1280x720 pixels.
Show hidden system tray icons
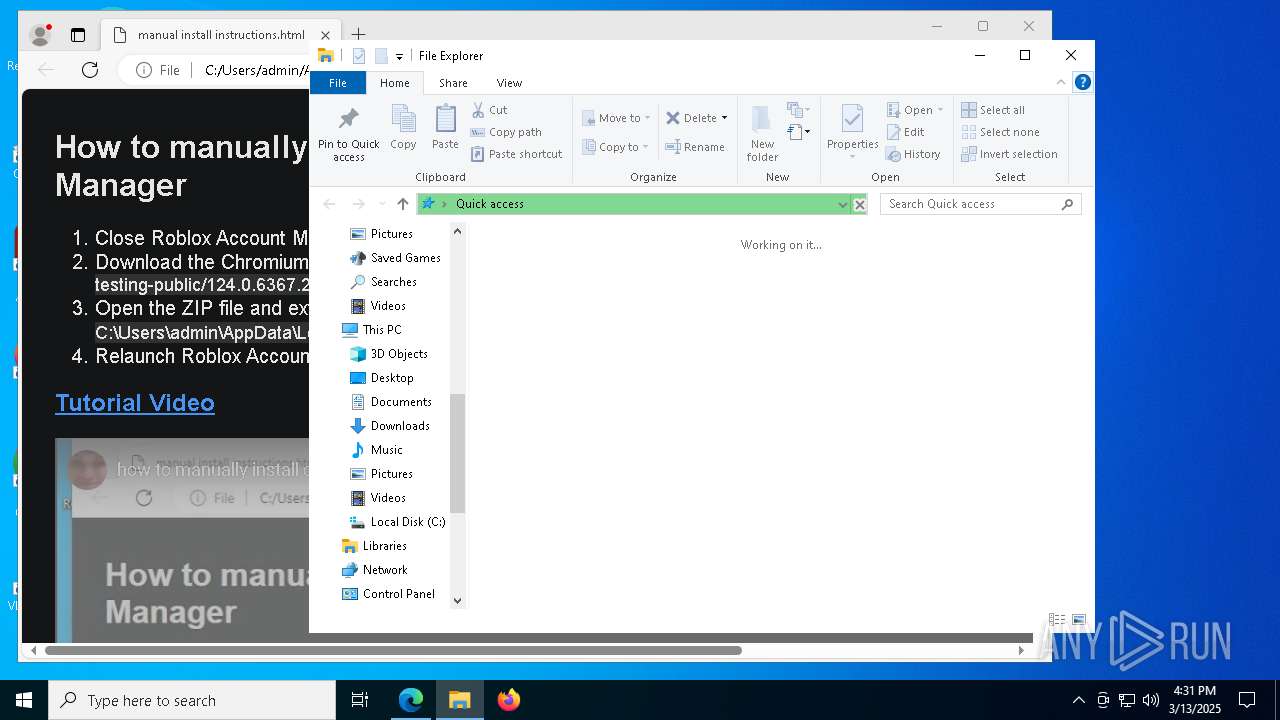point(1078,700)
